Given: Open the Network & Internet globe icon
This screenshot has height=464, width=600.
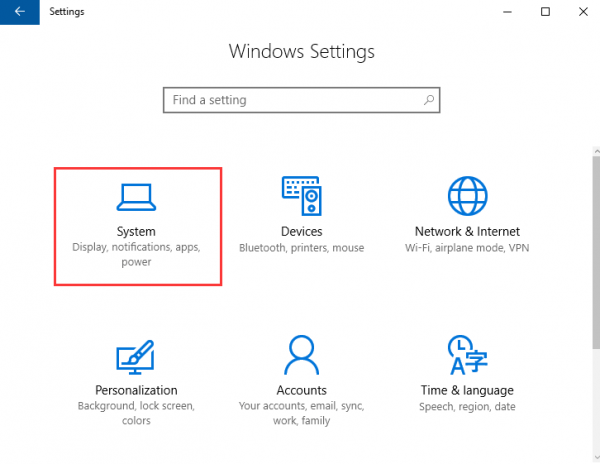Looking at the screenshot, I should pos(467,196).
